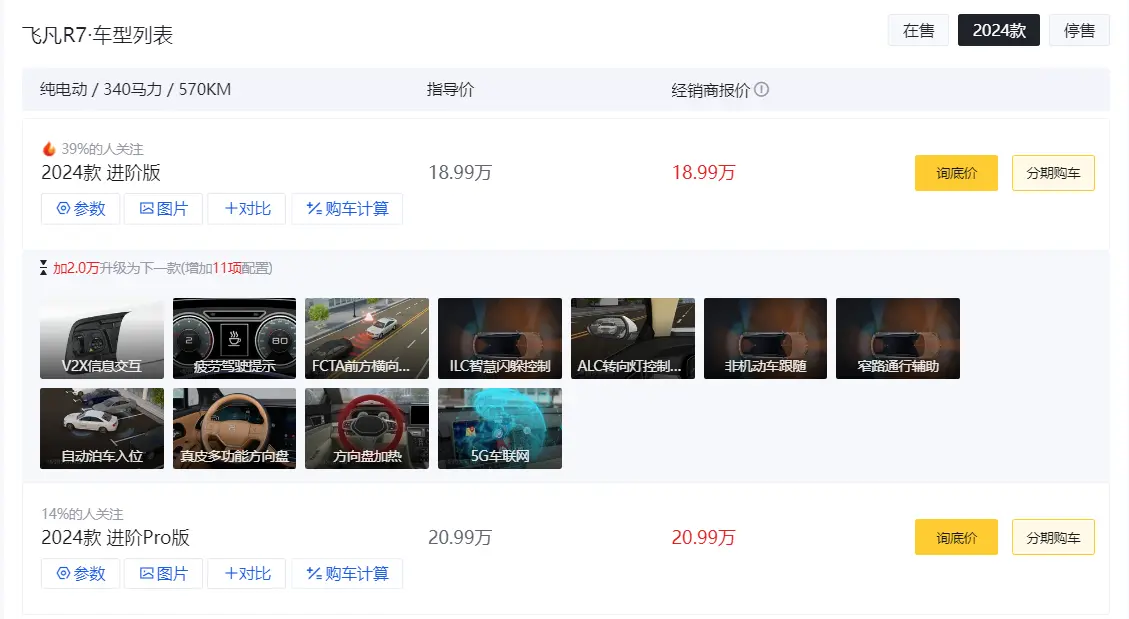Viewport: 1129px width, 619px height.
Task: Click the gray 18.99万 guide price
Action: pos(460,173)
